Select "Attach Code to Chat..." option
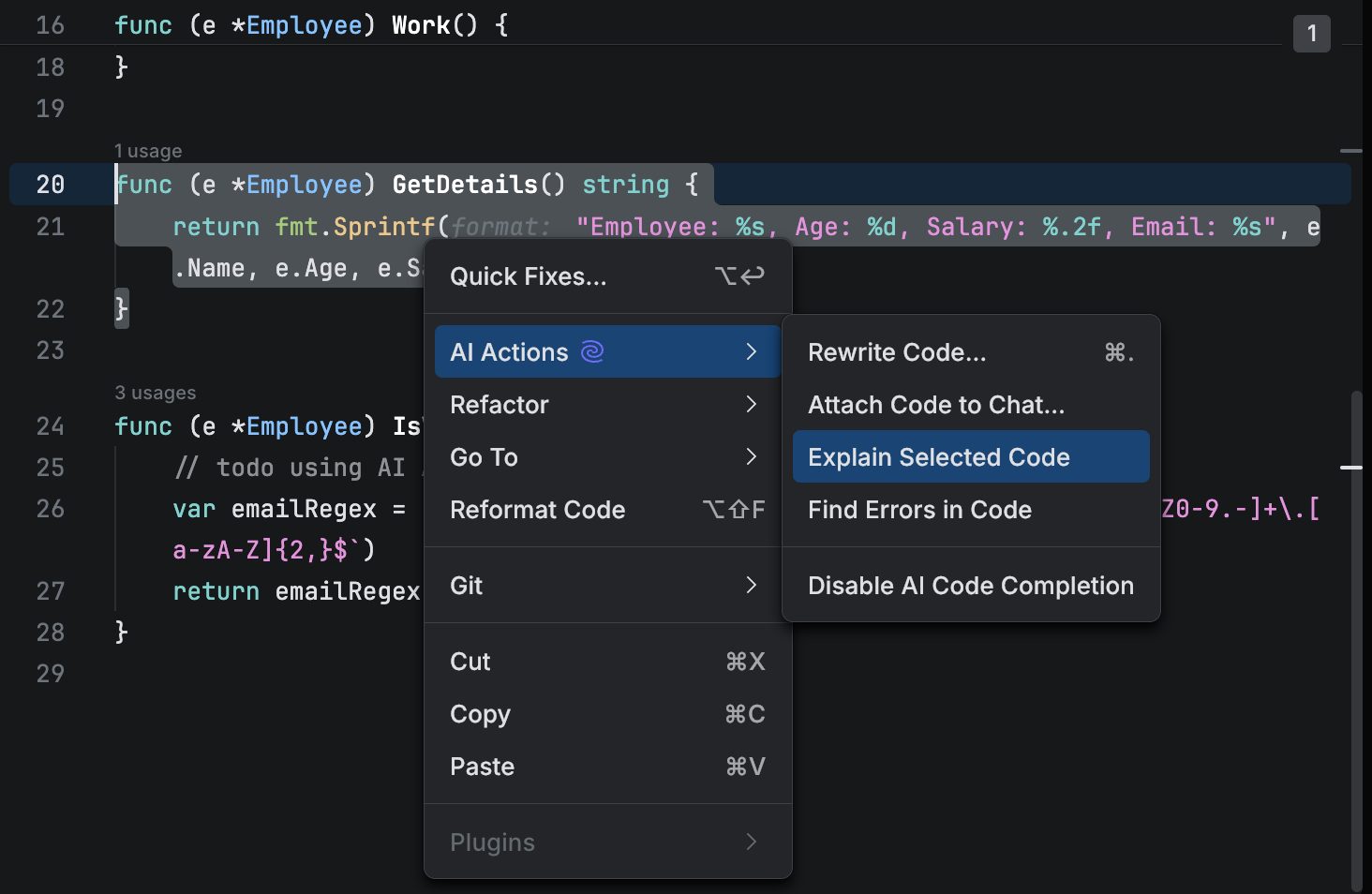Image resolution: width=1372 pixels, height=894 pixels. coord(936,404)
